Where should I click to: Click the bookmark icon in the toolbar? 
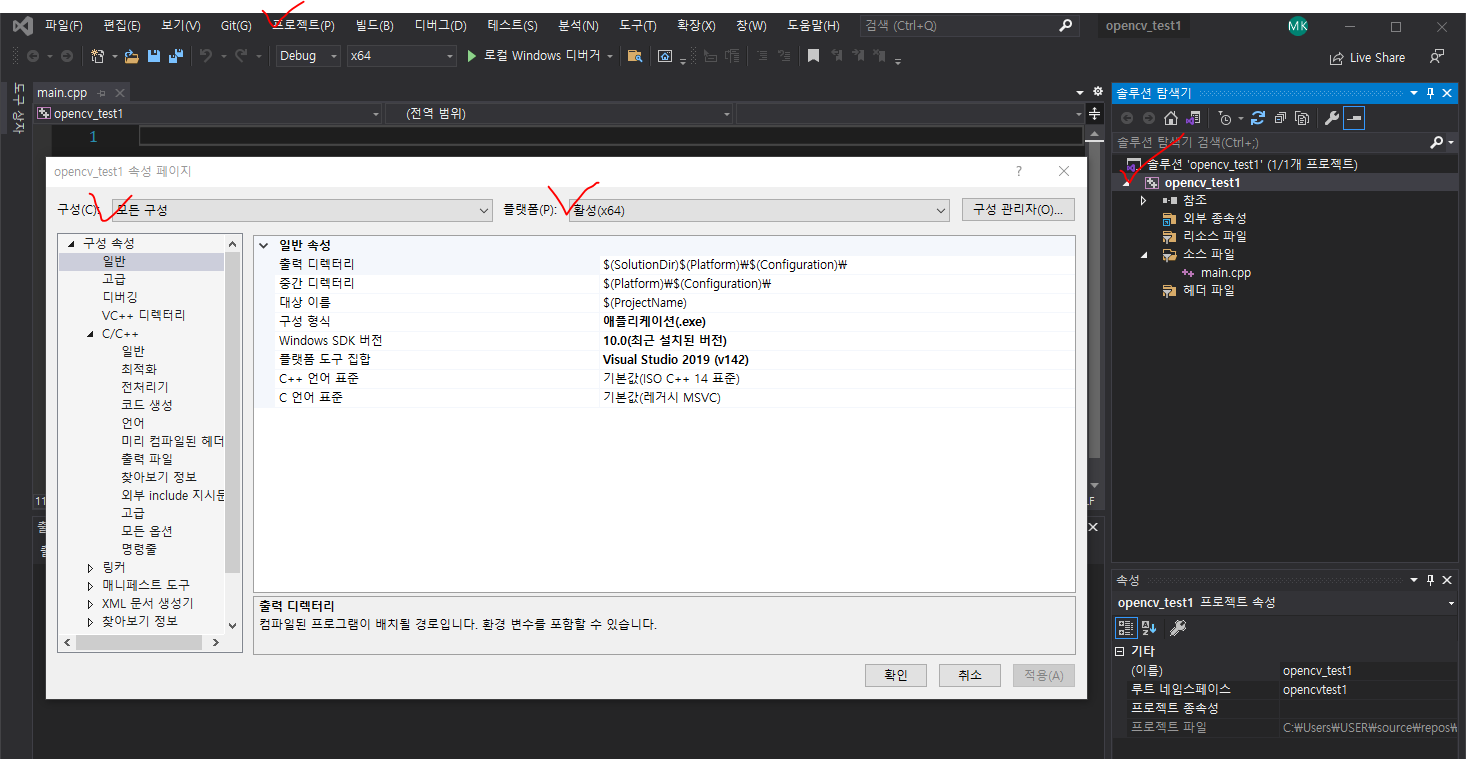point(813,56)
